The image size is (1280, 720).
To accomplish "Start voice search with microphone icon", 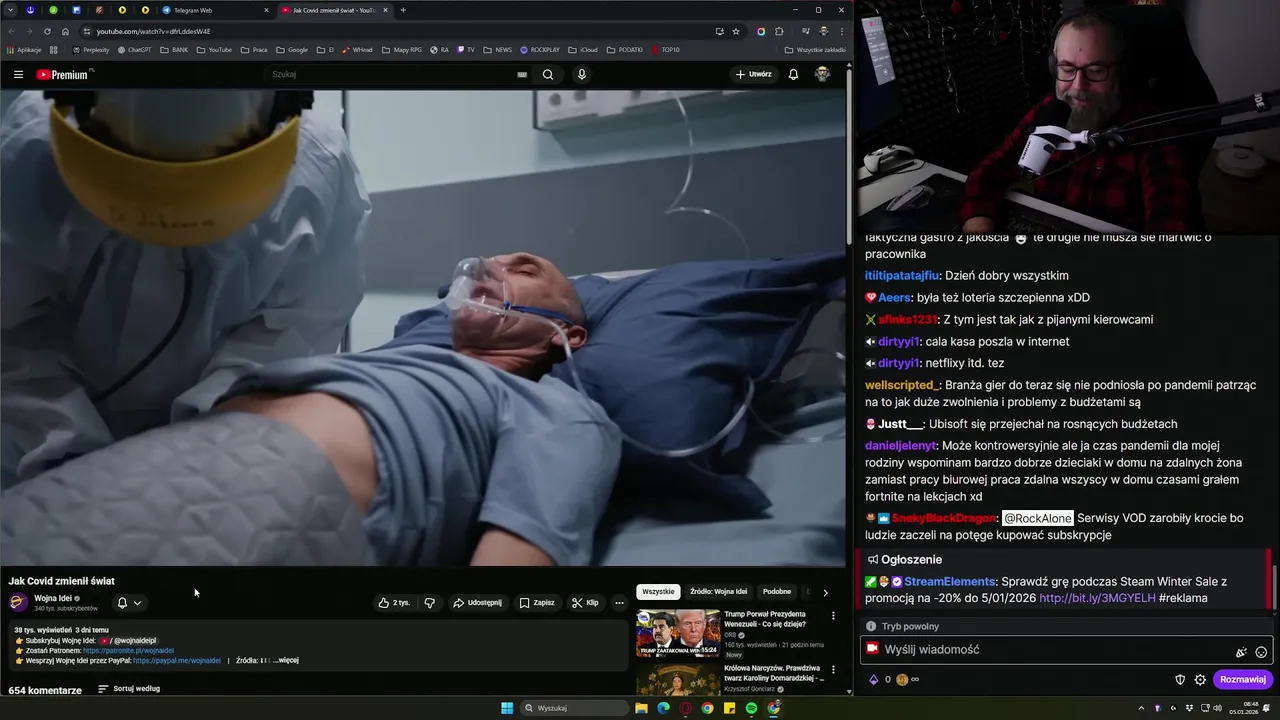I will click(581, 74).
